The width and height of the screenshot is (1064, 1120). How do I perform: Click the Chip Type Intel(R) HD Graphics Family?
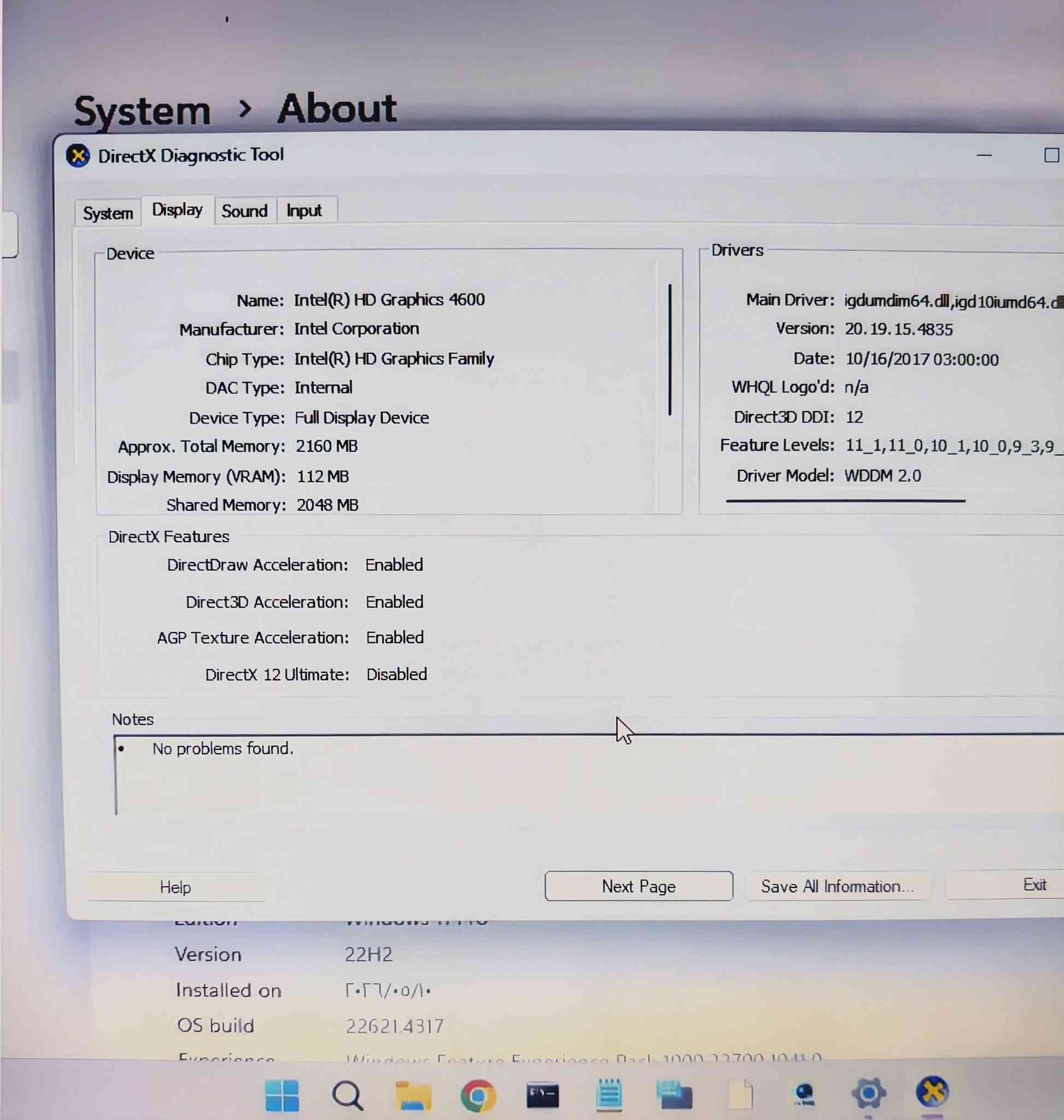394,359
